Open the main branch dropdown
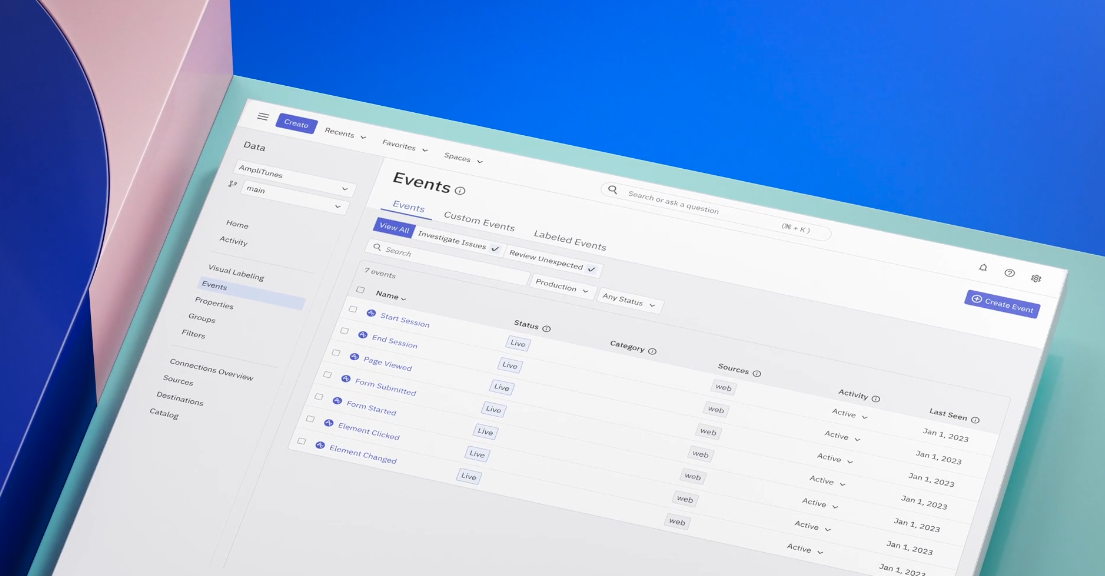Screen dimensions: 1105x576 point(294,198)
